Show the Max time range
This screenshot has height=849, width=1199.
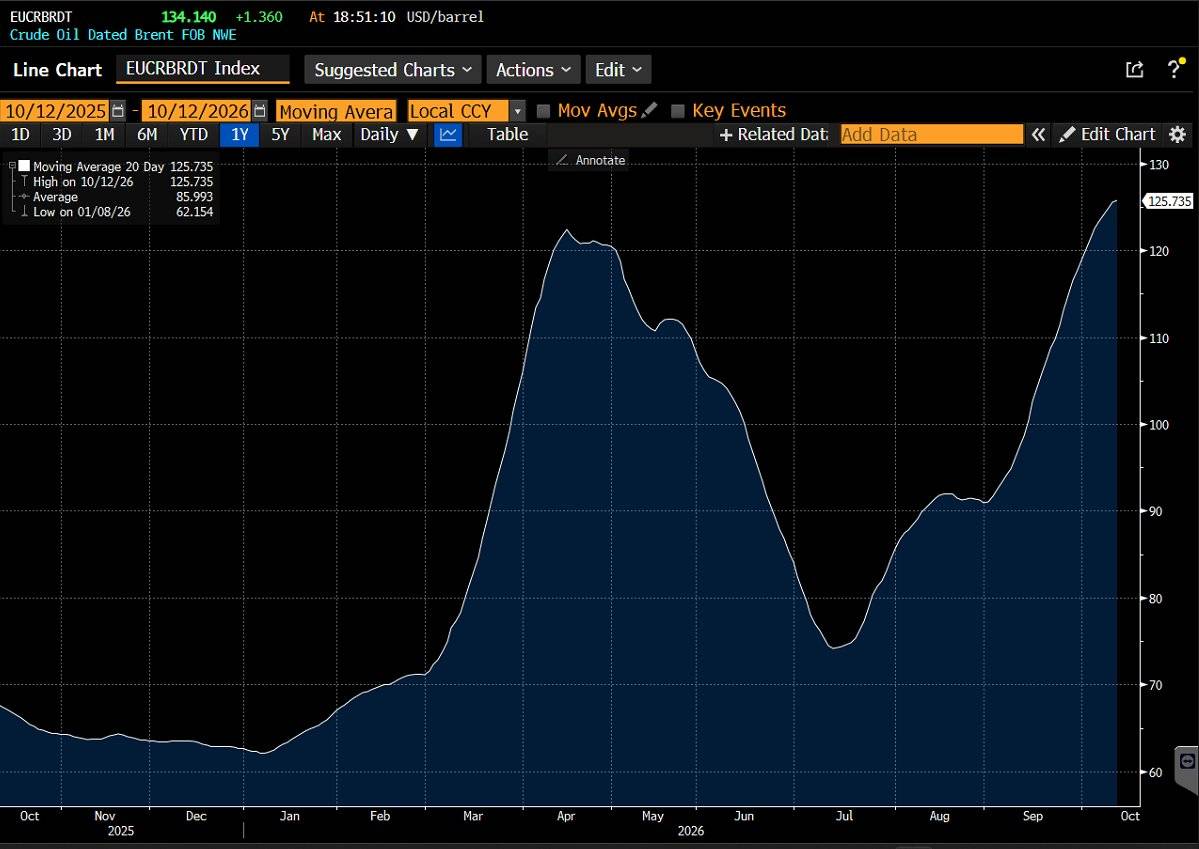(327, 135)
